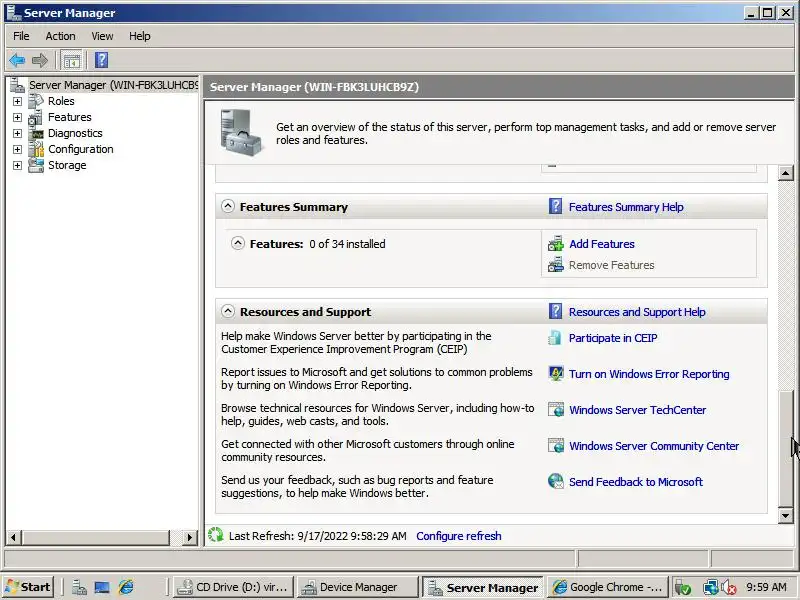Viewport: 800px width, 600px height.
Task: Click the Features icon in tree
Action: 36,117
